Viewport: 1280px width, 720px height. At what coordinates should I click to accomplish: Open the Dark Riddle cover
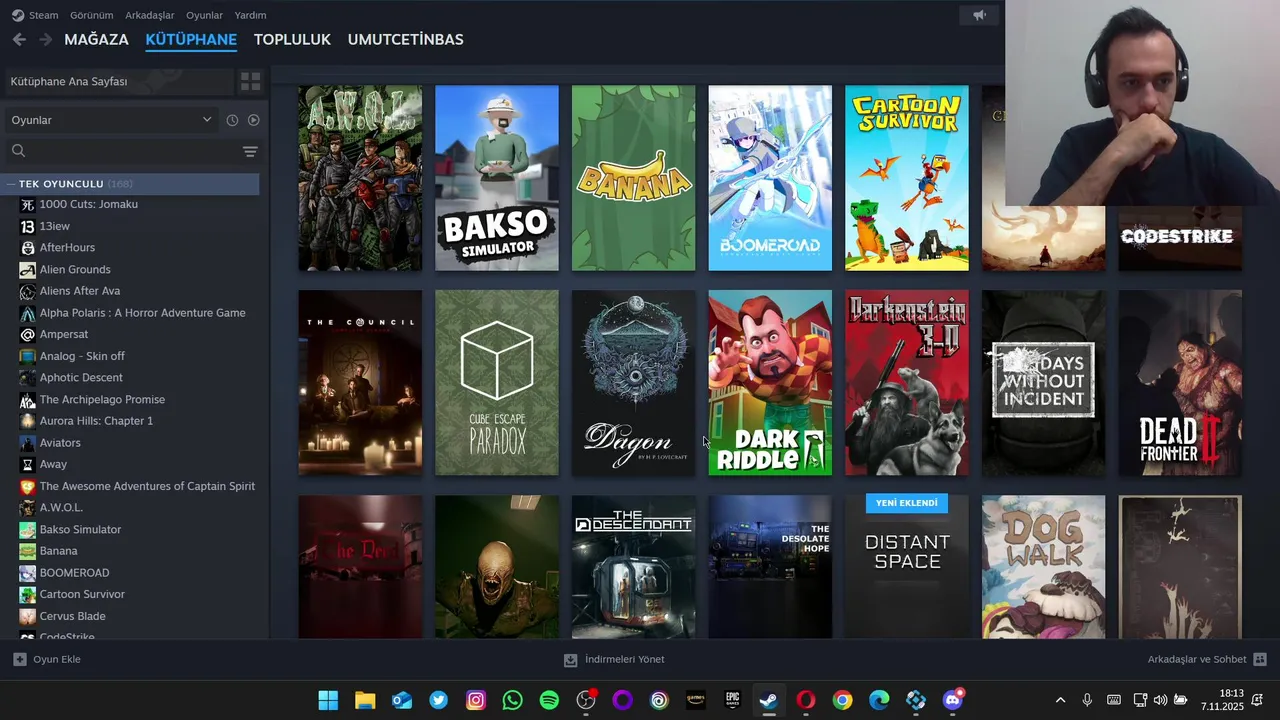coord(770,383)
